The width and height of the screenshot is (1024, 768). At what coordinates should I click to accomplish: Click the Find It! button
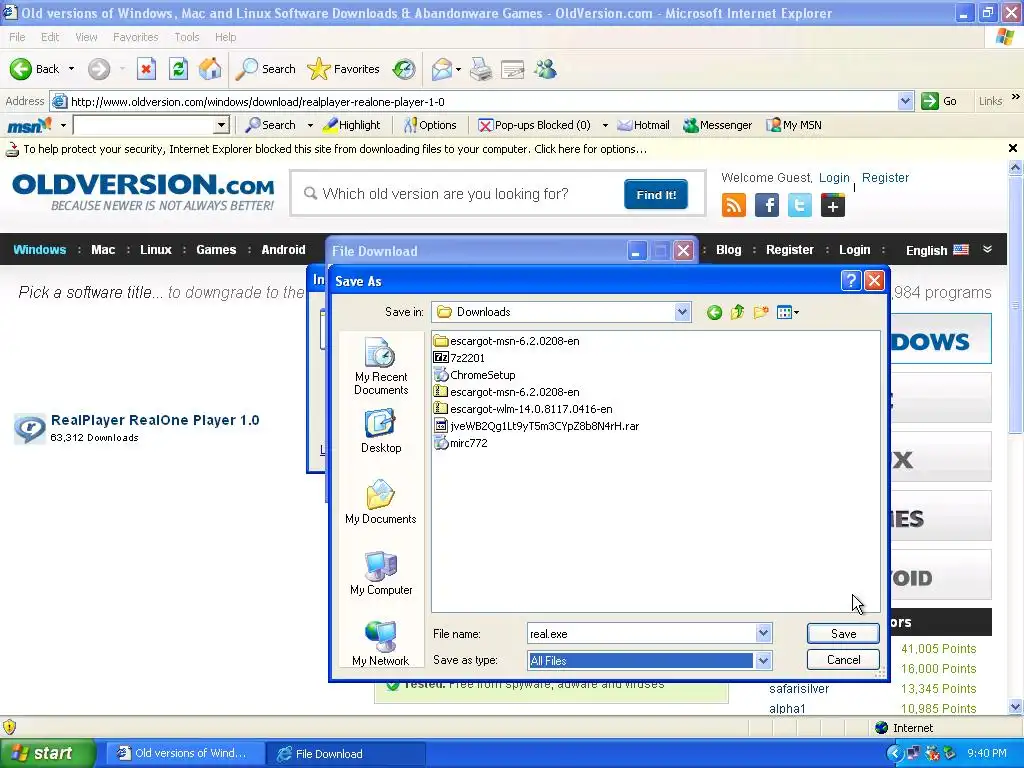coord(656,195)
